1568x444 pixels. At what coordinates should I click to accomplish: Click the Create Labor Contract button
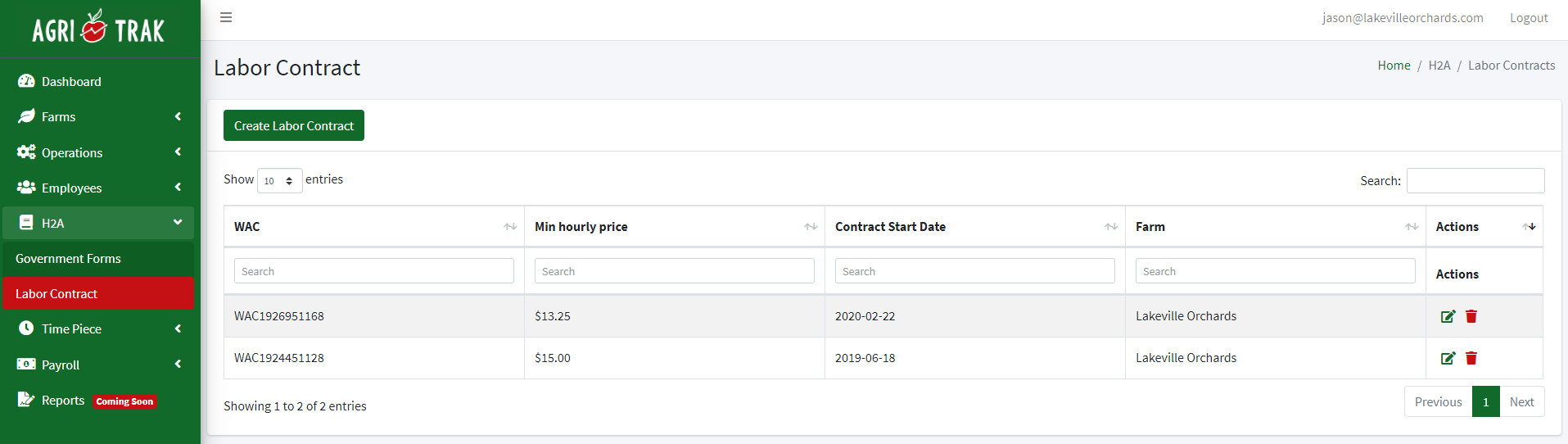(294, 125)
